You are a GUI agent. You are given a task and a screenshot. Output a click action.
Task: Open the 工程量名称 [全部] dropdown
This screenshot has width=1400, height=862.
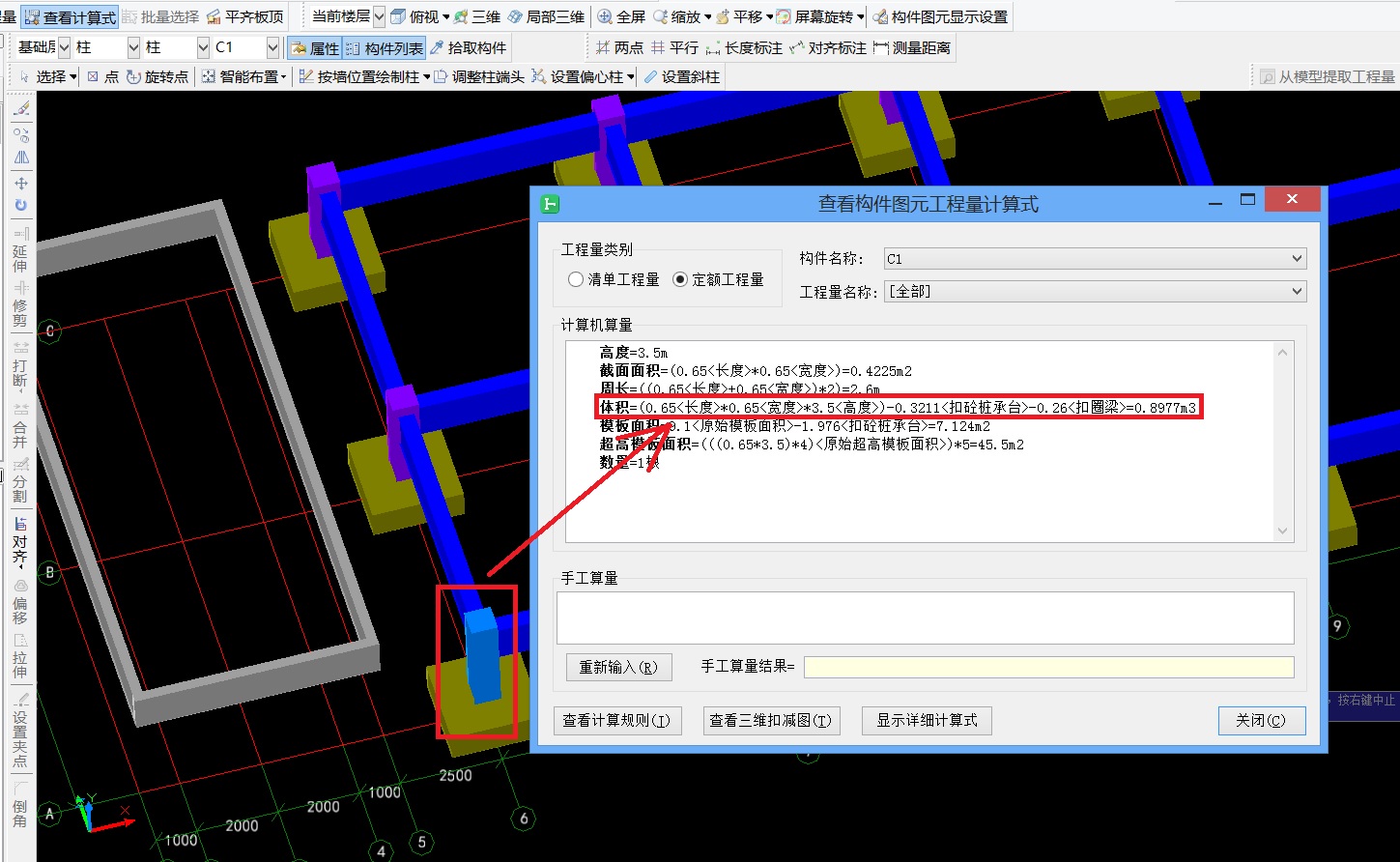pyautogui.click(x=1096, y=292)
